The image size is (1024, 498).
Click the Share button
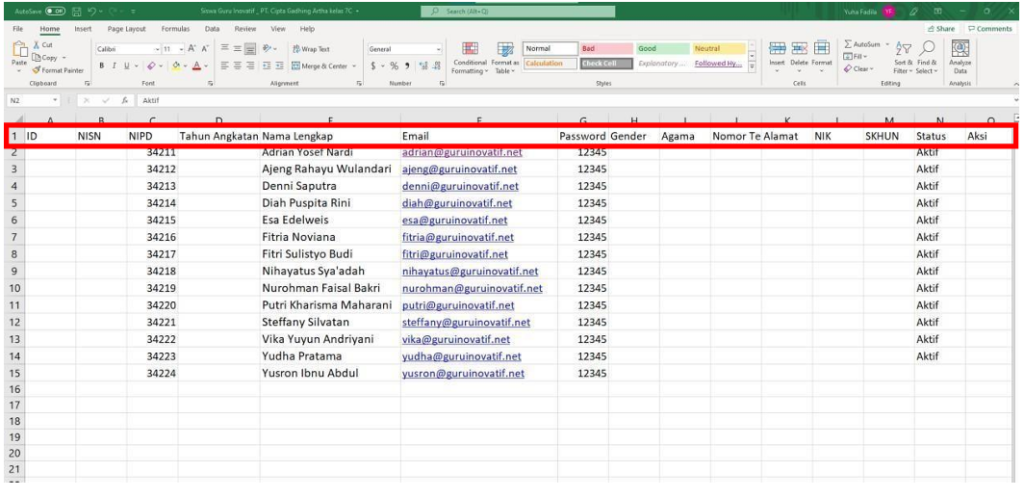[x=941, y=29]
